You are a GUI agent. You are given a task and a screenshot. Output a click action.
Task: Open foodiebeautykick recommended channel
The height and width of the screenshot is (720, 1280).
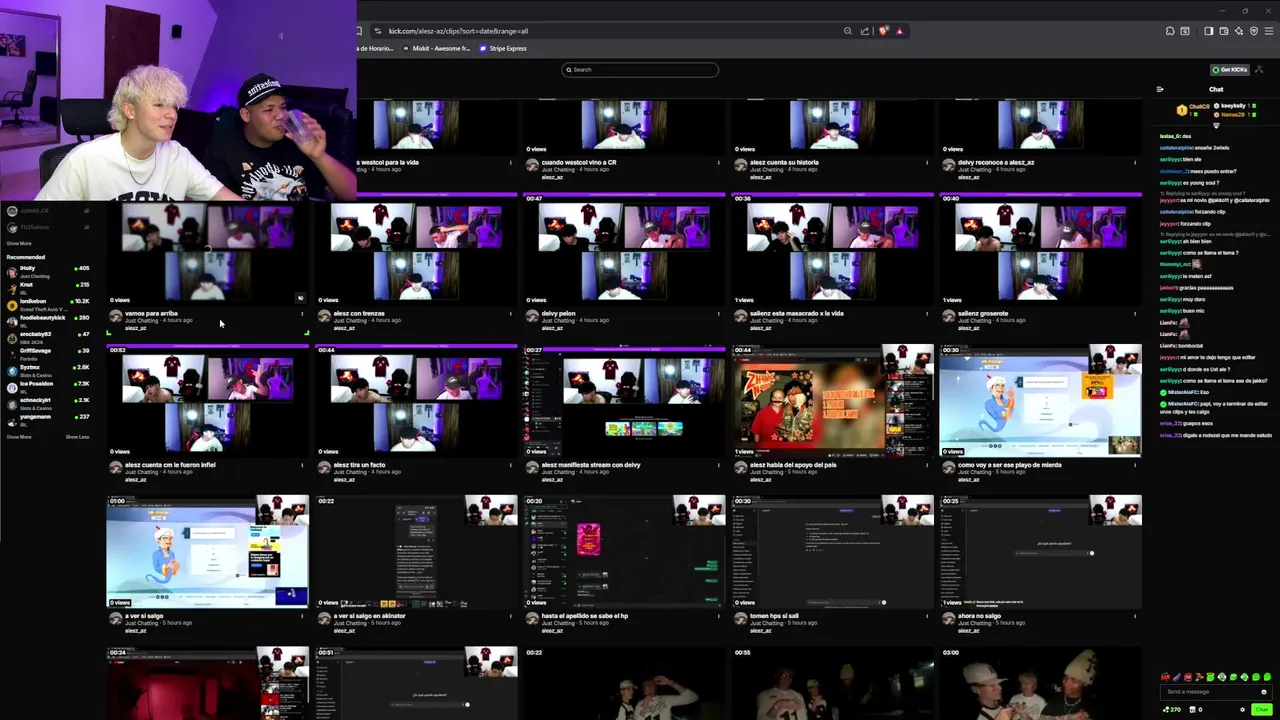pyautogui.click(x=48, y=321)
